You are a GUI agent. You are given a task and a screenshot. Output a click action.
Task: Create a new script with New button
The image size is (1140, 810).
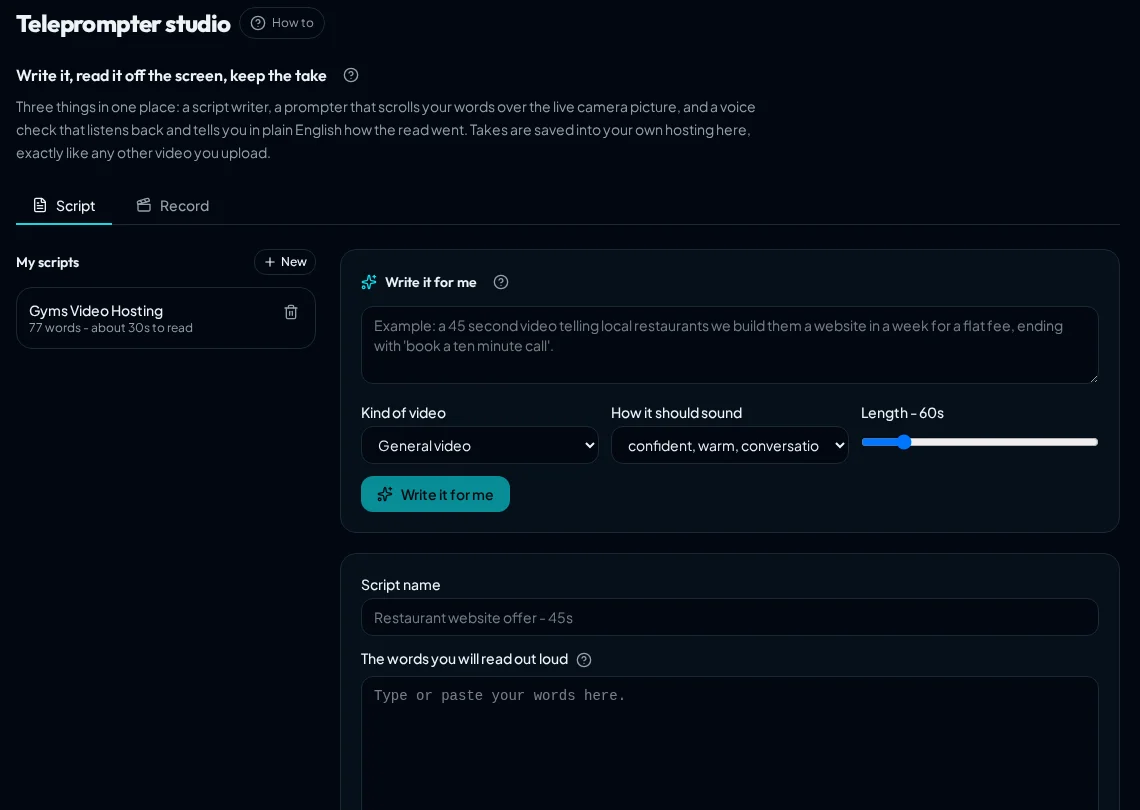click(x=285, y=262)
